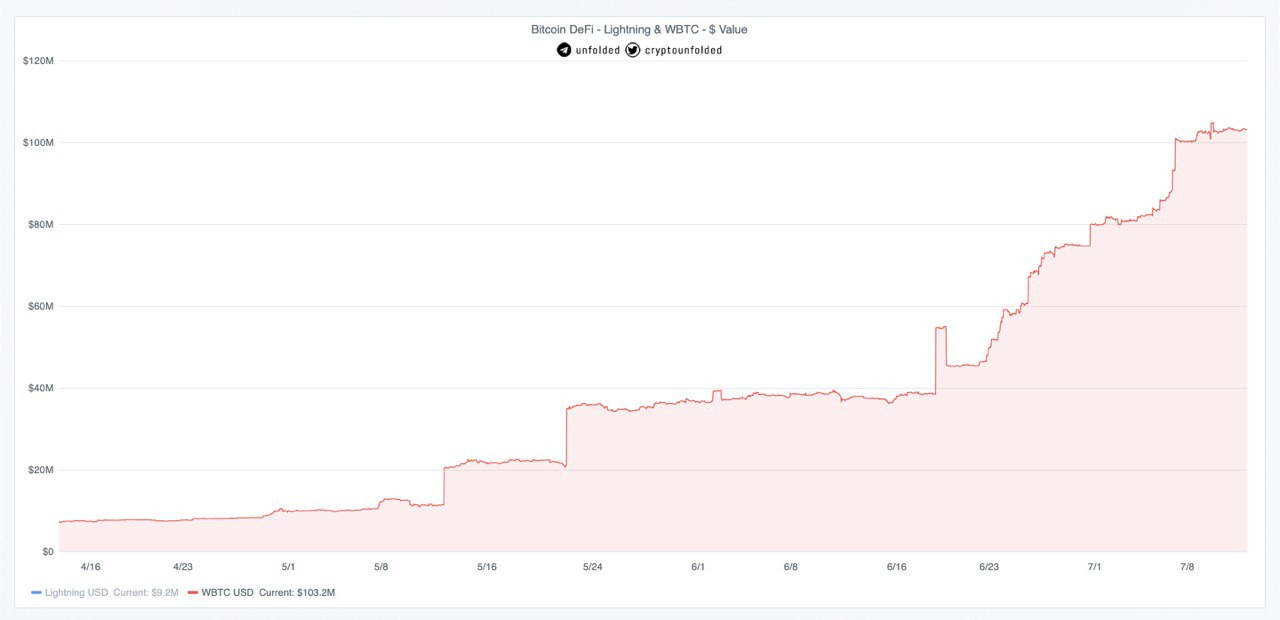The height and width of the screenshot is (620, 1280).
Task: Click the 4/16 x-axis date label
Action: pyautogui.click(x=91, y=567)
